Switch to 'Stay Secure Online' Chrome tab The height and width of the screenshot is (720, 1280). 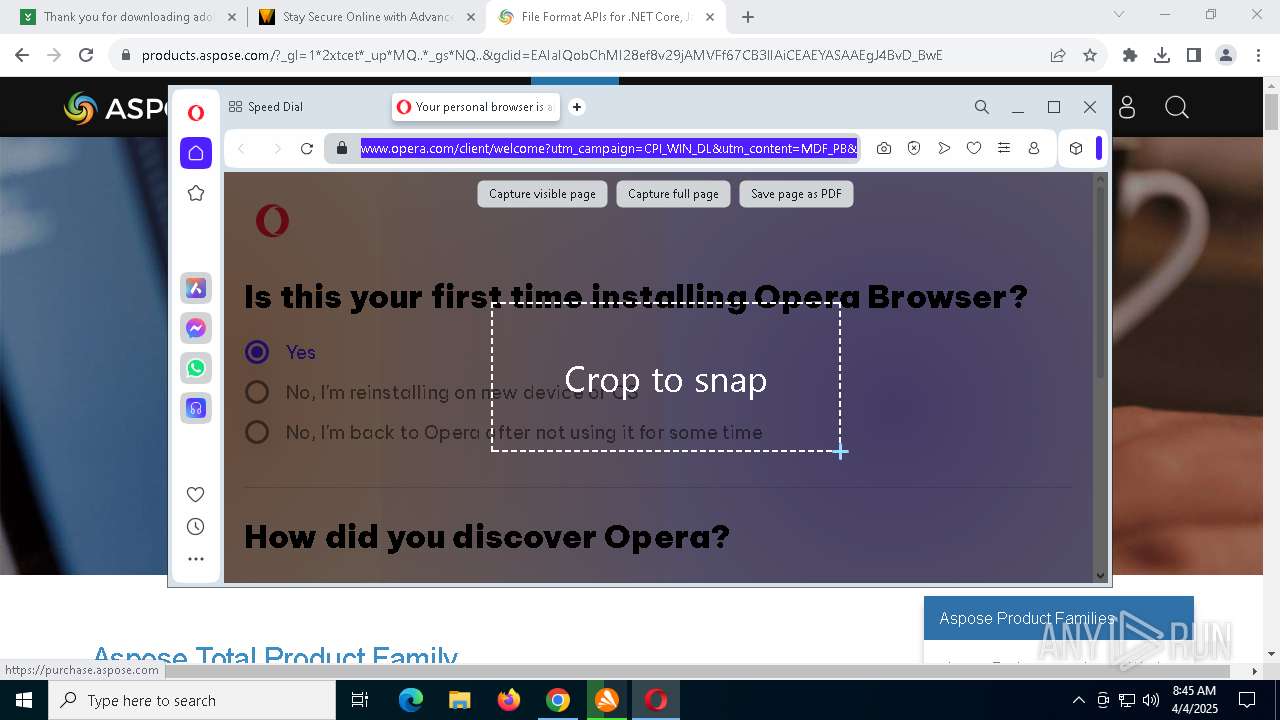tap(365, 17)
